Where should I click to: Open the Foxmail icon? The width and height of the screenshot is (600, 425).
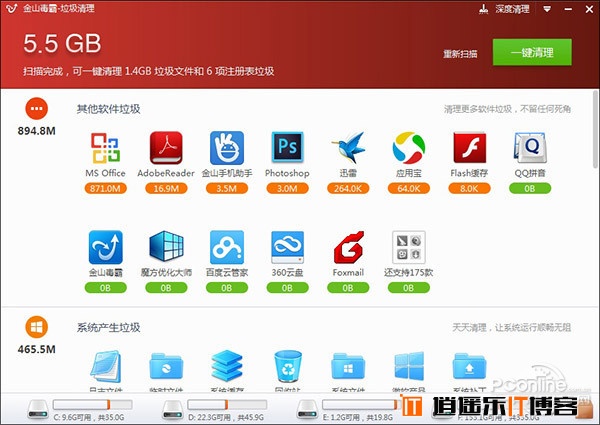[348, 247]
